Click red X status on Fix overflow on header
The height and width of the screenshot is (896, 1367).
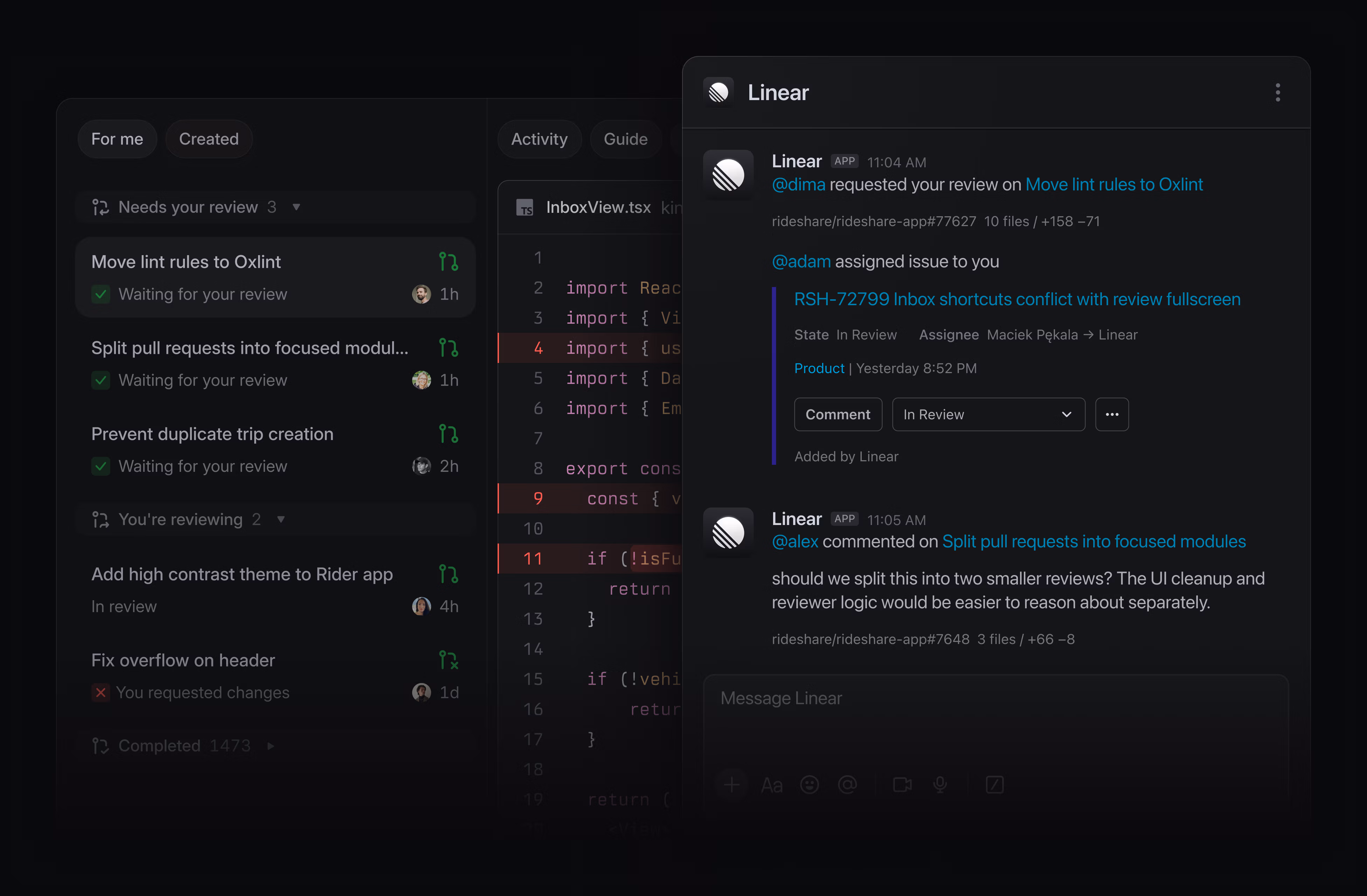coord(100,693)
